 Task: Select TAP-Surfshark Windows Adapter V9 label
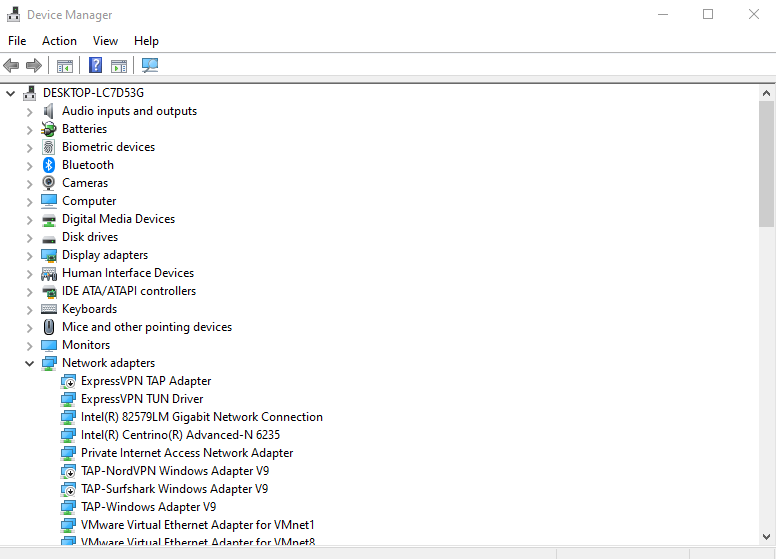pos(174,489)
